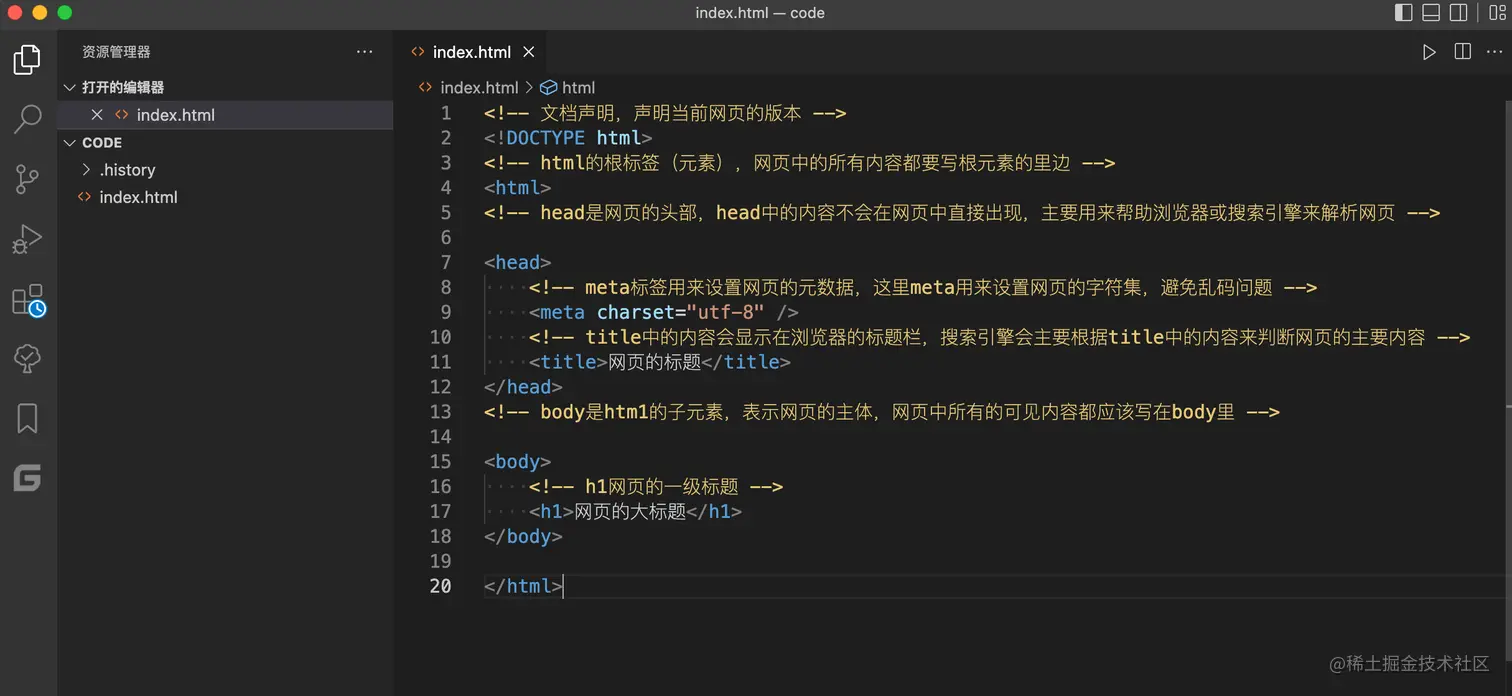Image resolution: width=1512 pixels, height=696 pixels.
Task: Toggle secondary side bar layout icon
Action: pyautogui.click(x=1459, y=13)
